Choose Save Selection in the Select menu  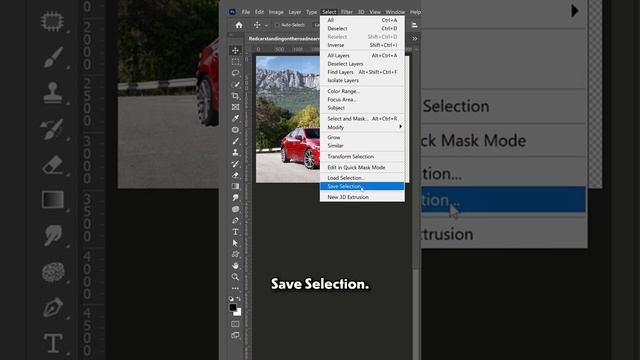click(x=362, y=187)
